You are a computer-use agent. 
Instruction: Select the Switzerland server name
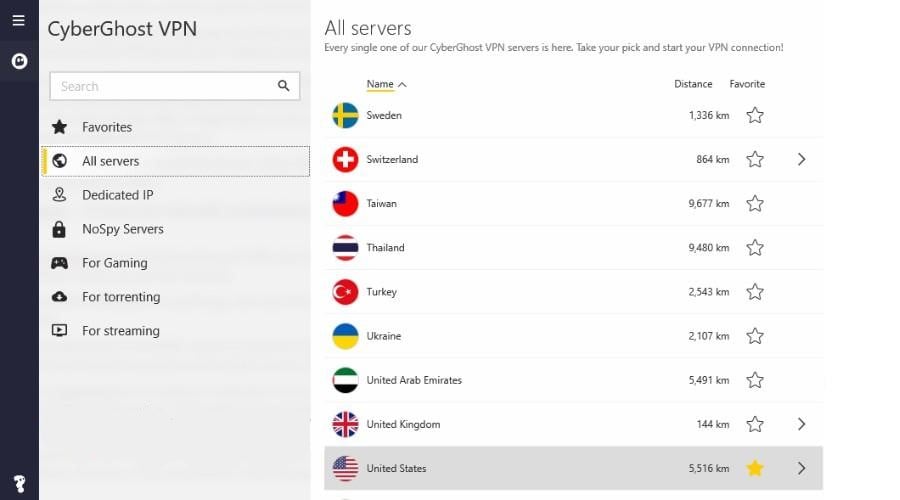point(392,160)
